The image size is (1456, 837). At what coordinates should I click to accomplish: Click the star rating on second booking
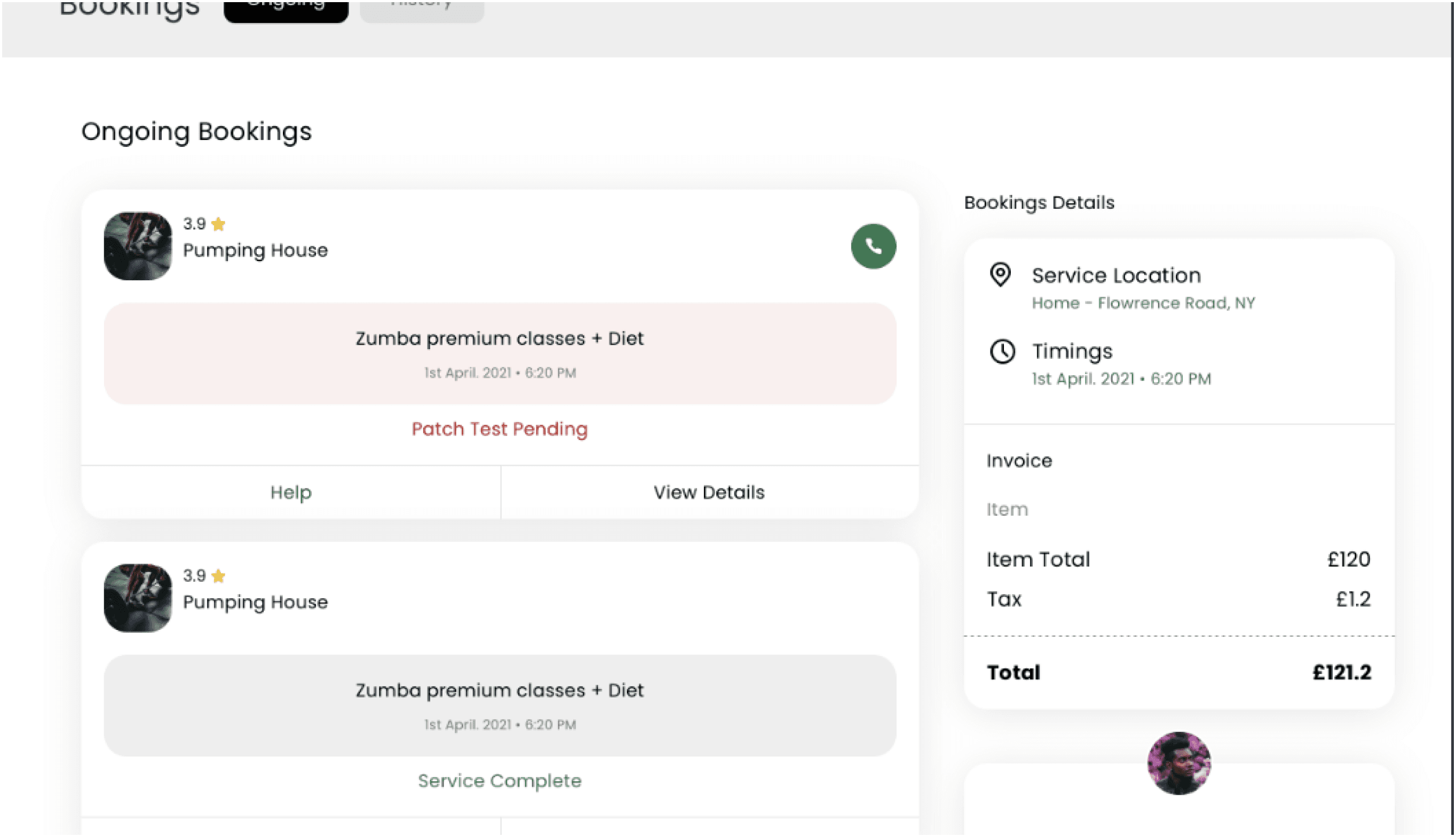(218, 575)
